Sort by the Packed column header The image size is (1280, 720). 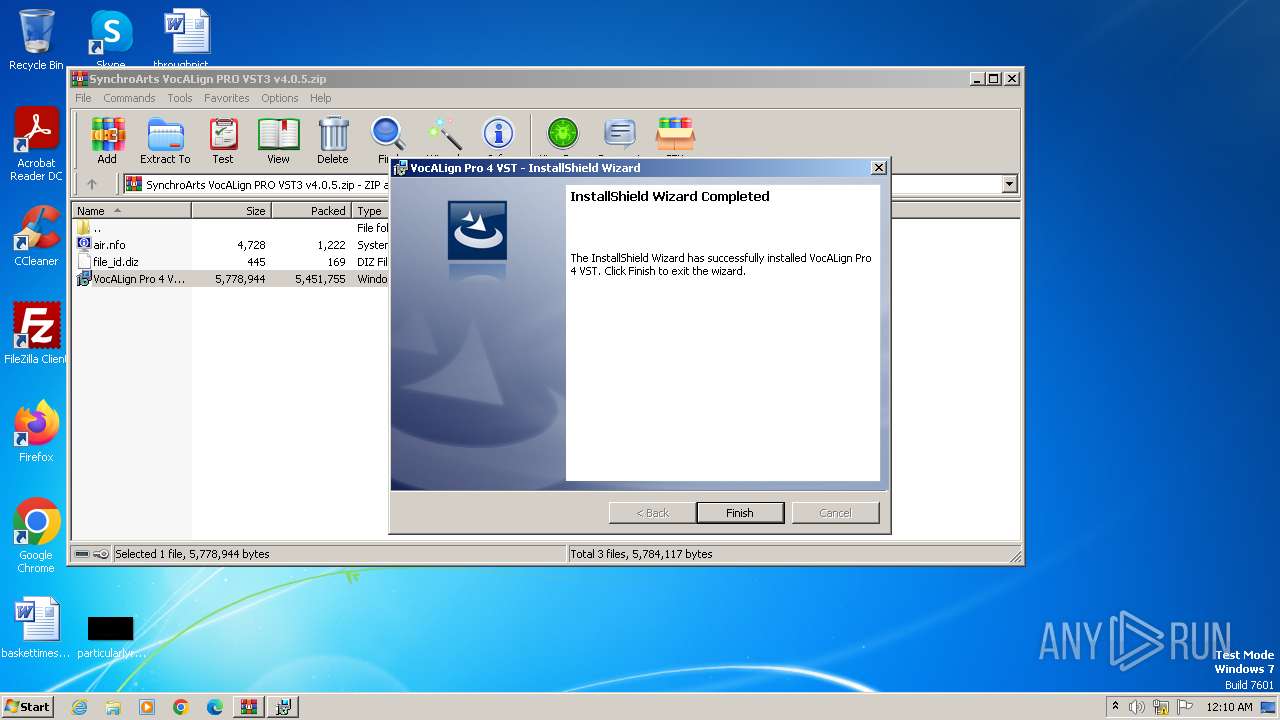click(312, 211)
